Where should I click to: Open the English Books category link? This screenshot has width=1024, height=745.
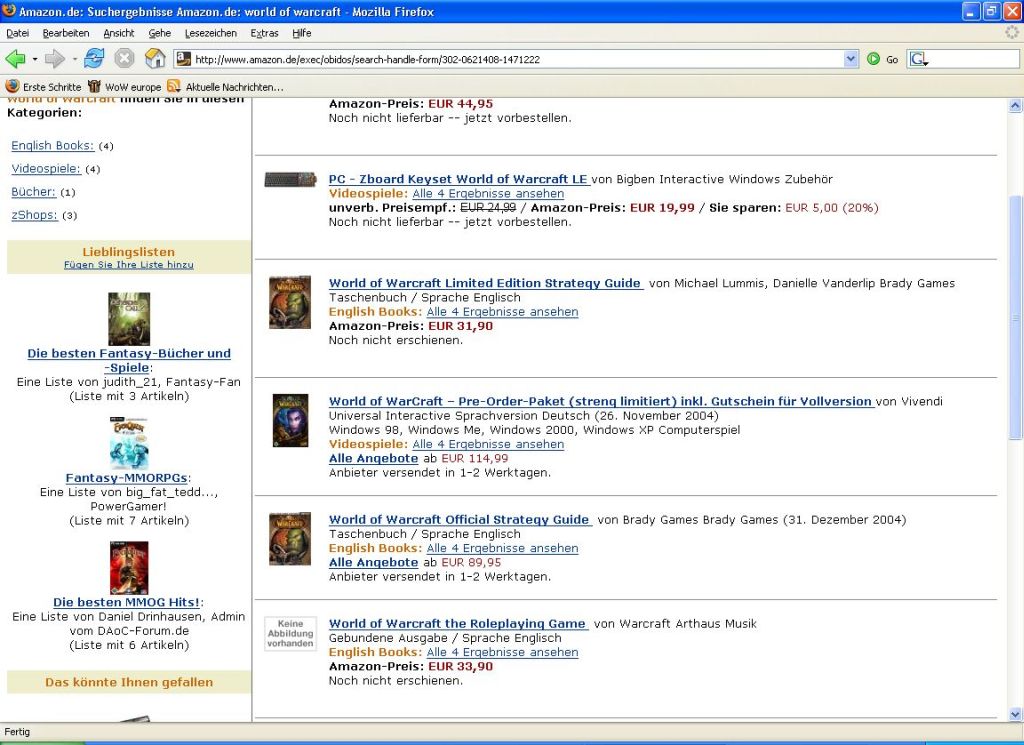click(52, 146)
